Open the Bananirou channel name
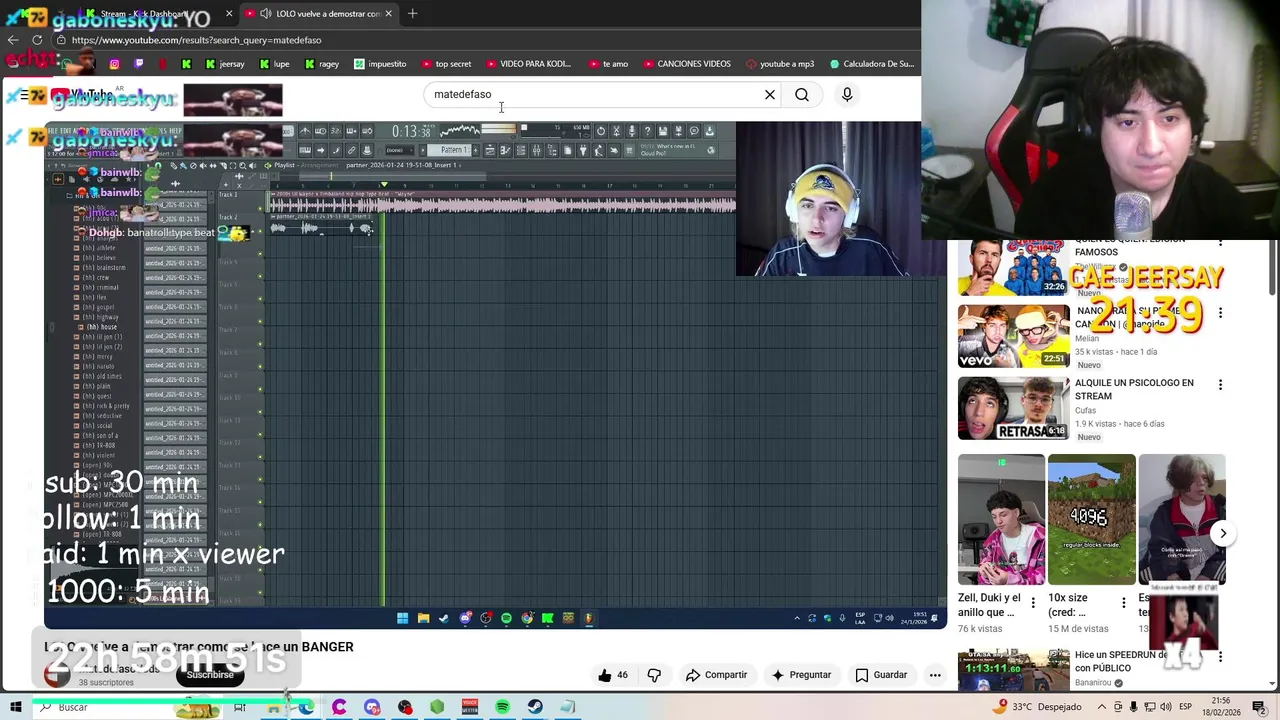Viewport: 1280px width, 720px height. click(x=1093, y=683)
